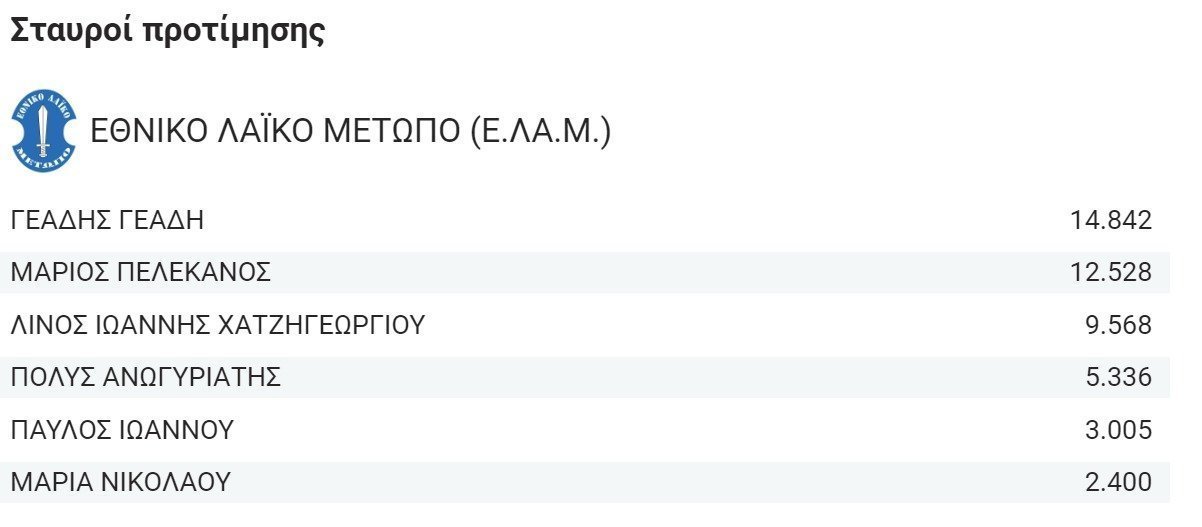Click the (Ε.ΛΑ.Μ.) abbreviation text
This screenshot has width=1202, height=527.
539,131
